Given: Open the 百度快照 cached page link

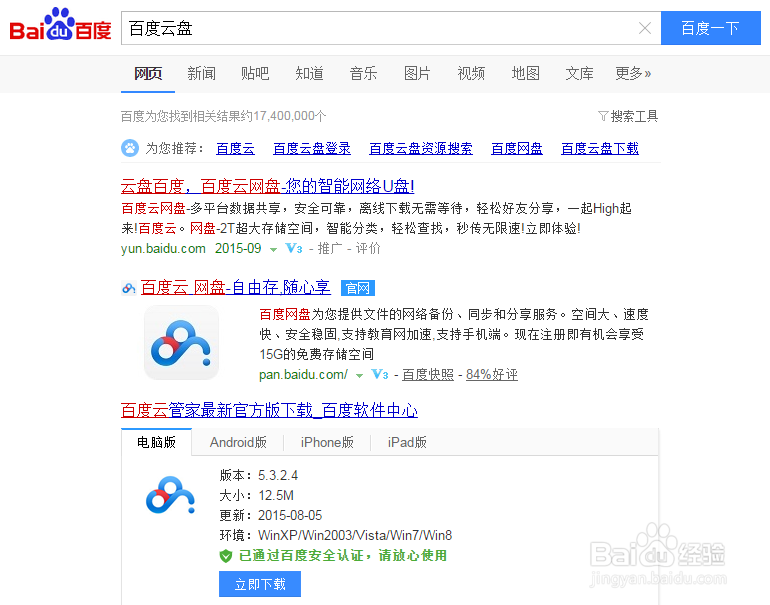Looking at the screenshot, I should click(x=428, y=375).
